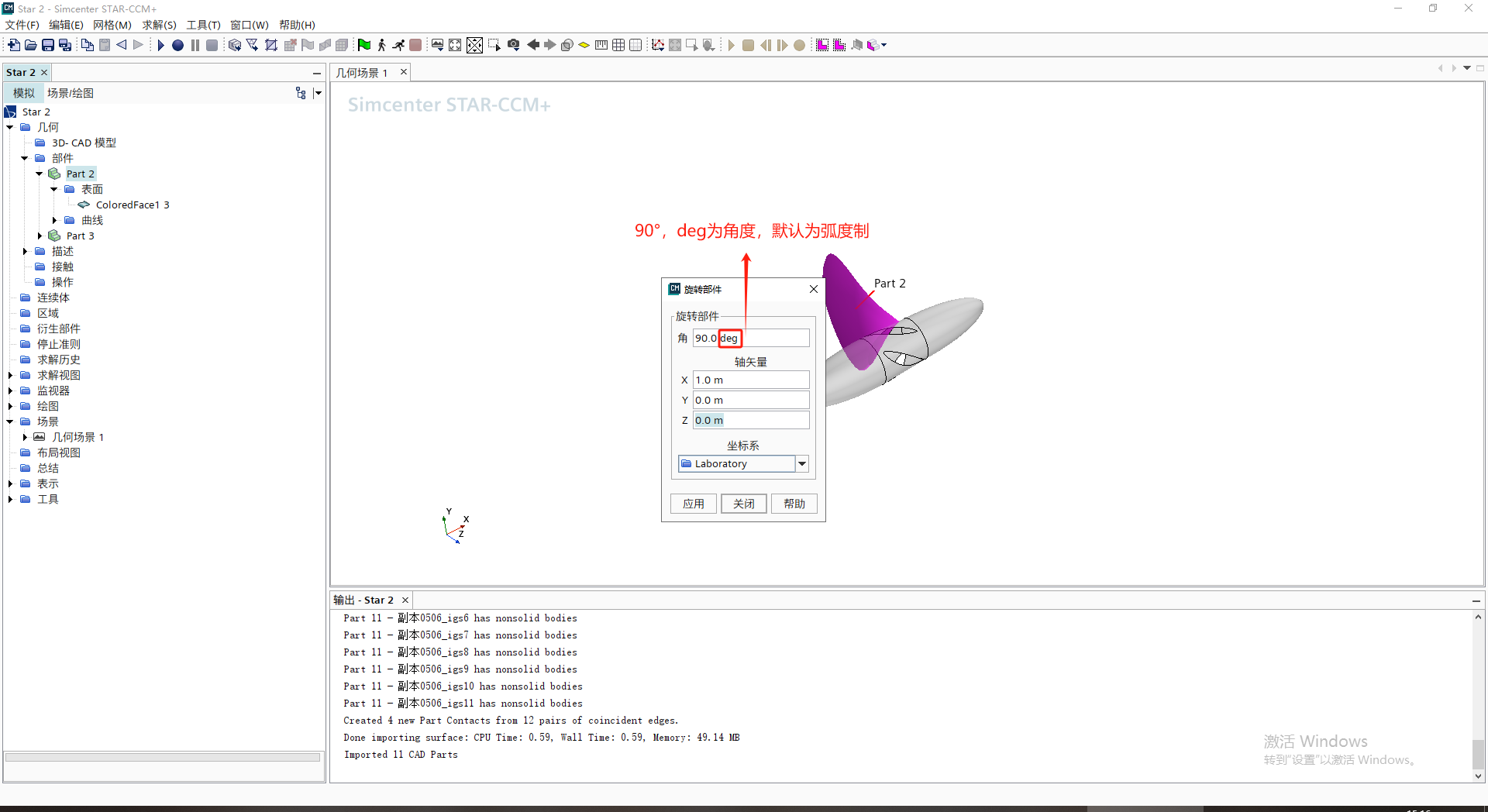Expand the 曲线 tree node

point(54,220)
